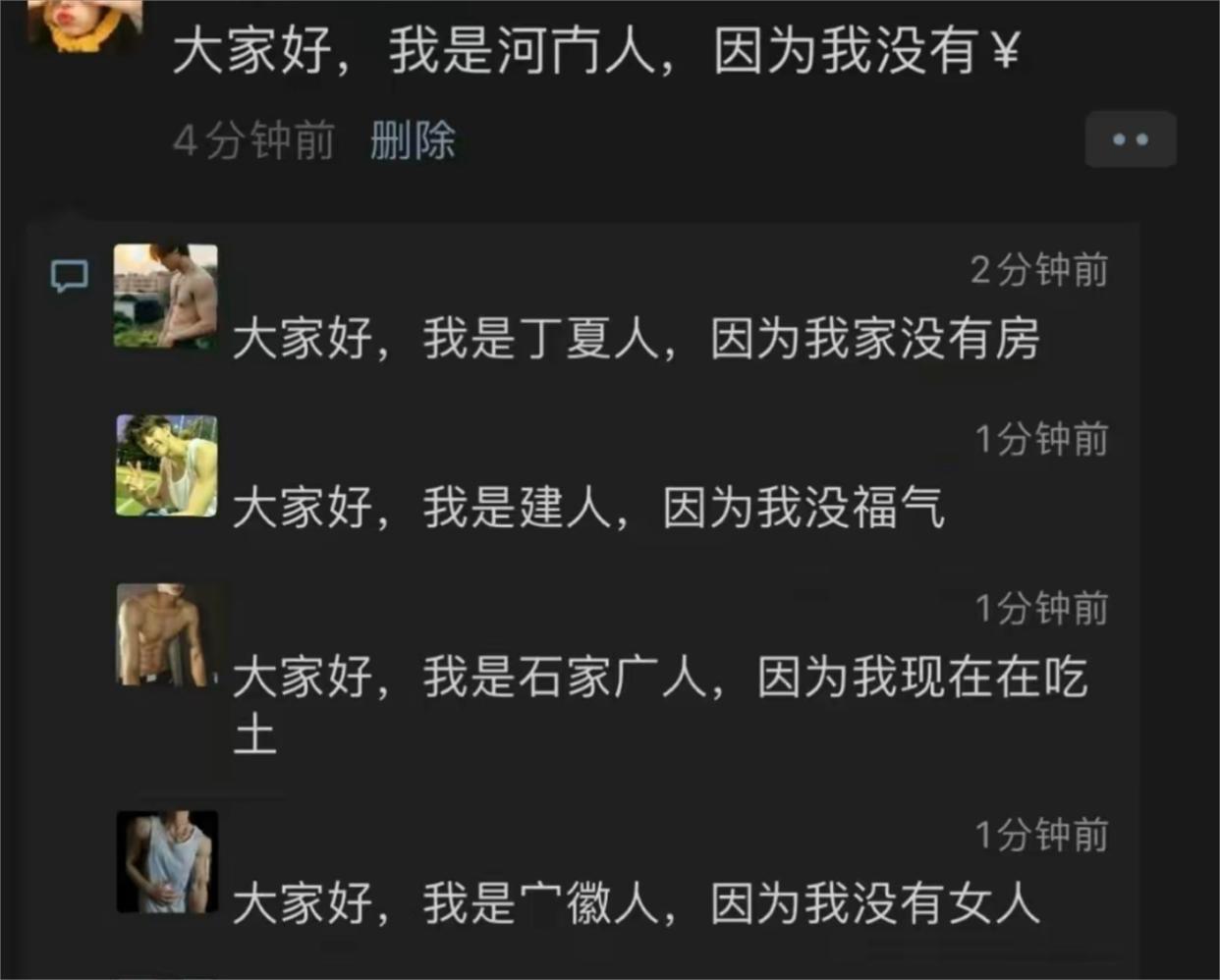This screenshot has width=1220, height=980.
Task: Click the 4分钟前 post timestamp
Action: pyautogui.click(x=254, y=140)
